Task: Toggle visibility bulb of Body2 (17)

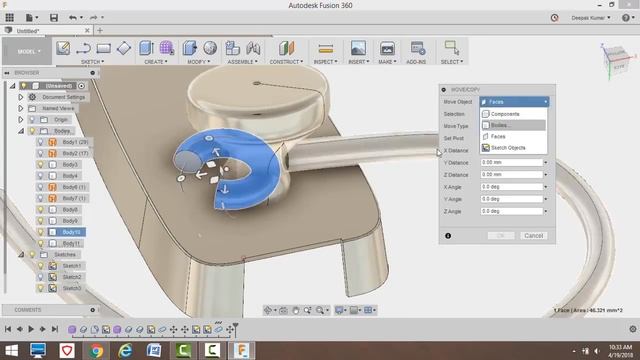Action: pyautogui.click(x=40, y=153)
